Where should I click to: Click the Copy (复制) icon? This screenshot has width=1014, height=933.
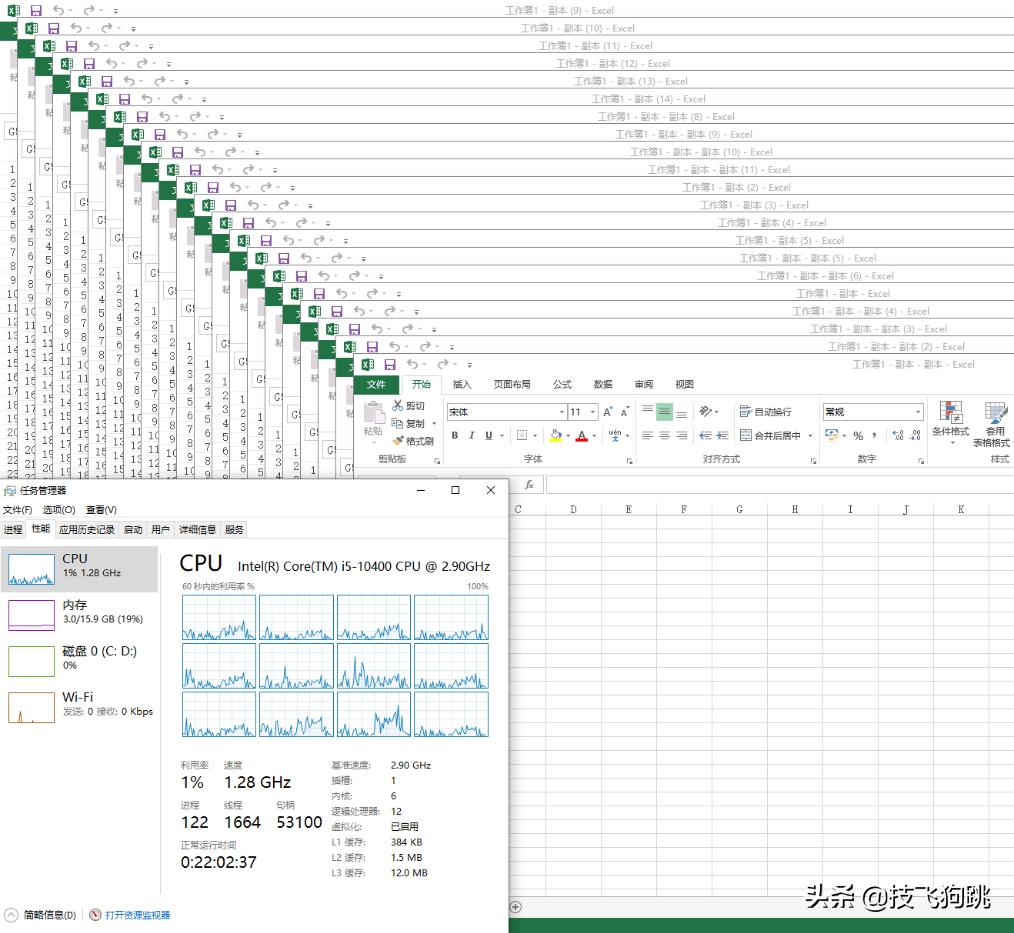tap(397, 423)
